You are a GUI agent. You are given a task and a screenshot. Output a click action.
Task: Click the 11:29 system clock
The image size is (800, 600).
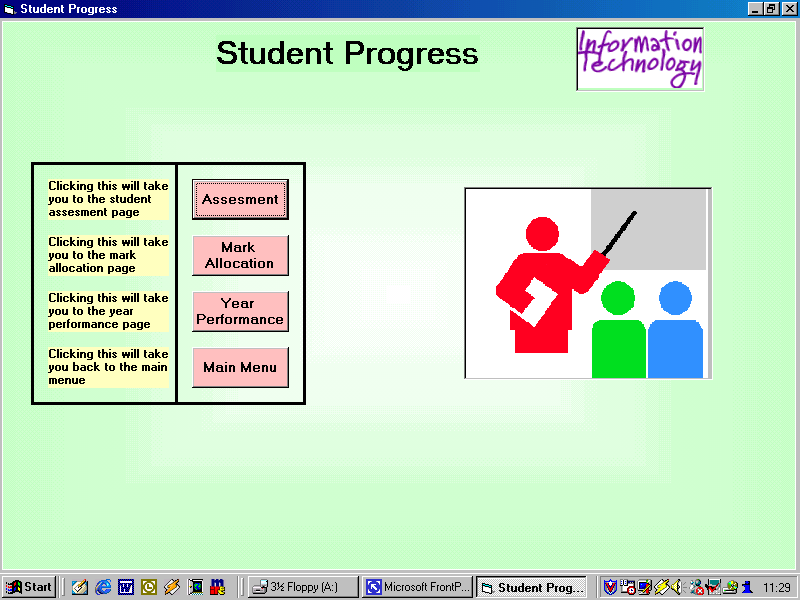[x=777, y=588]
